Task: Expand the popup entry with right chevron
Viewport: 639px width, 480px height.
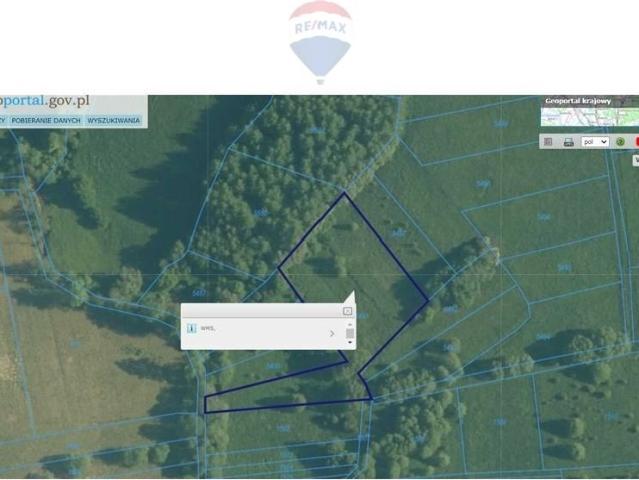Action: (332, 334)
